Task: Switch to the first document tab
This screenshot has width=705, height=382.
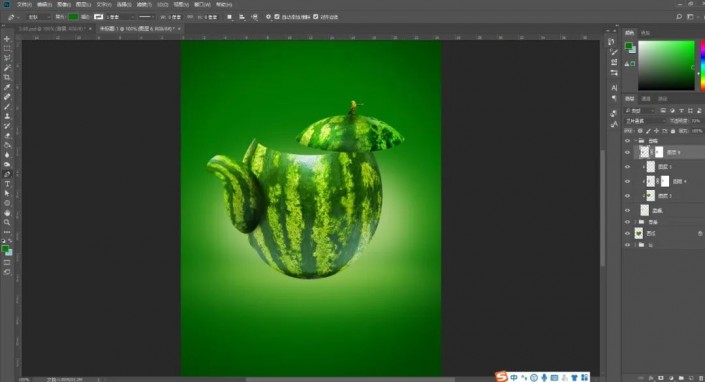Action: click(54, 28)
